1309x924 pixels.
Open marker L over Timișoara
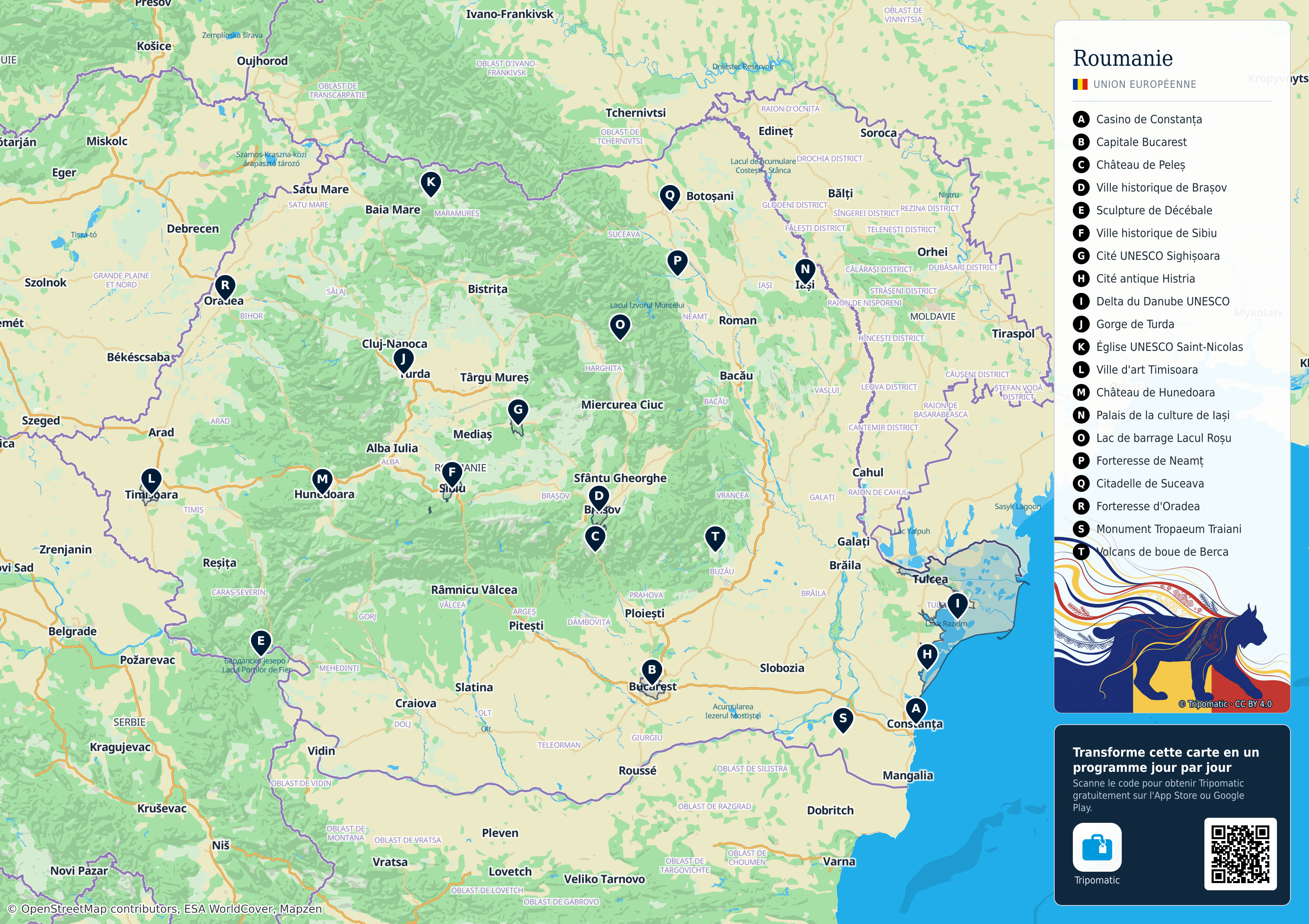pos(151,481)
